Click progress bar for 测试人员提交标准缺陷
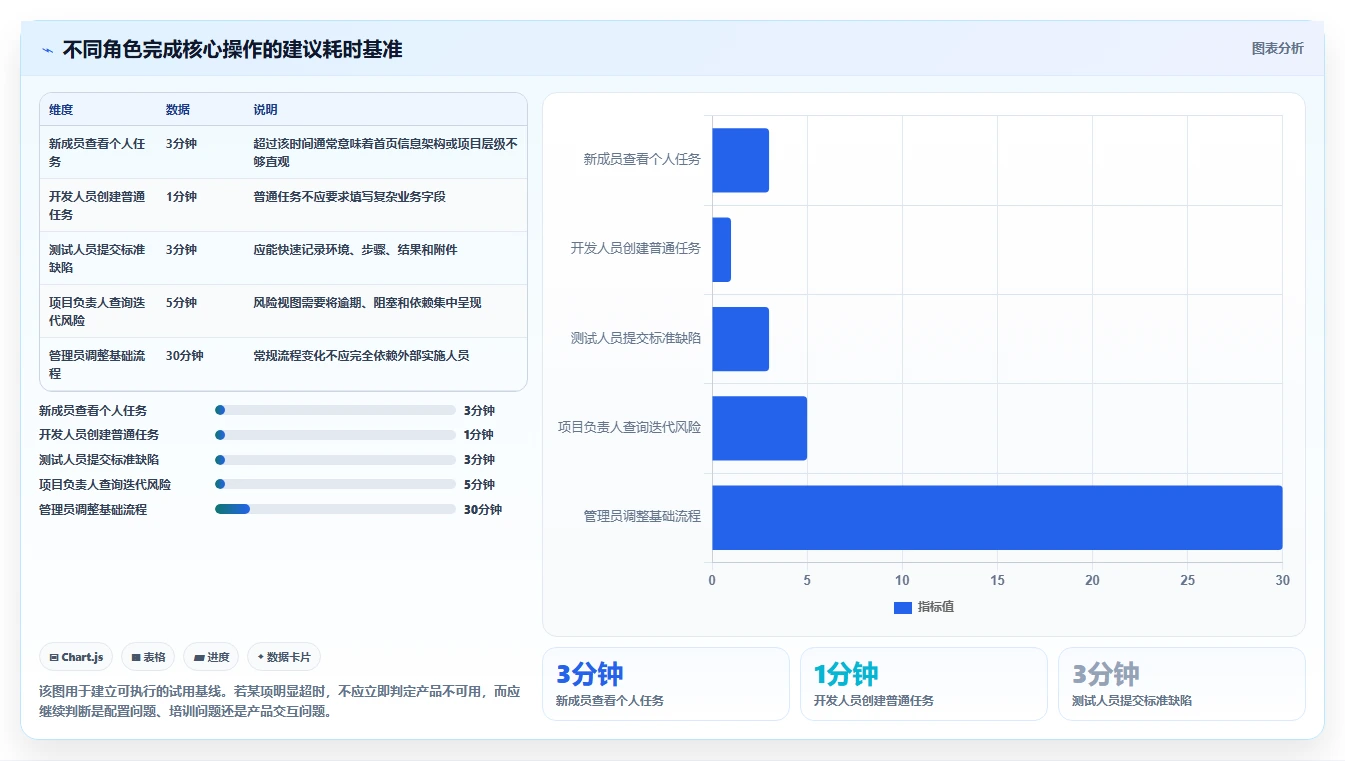Viewport: 1345px width, 761px height. coord(335,460)
